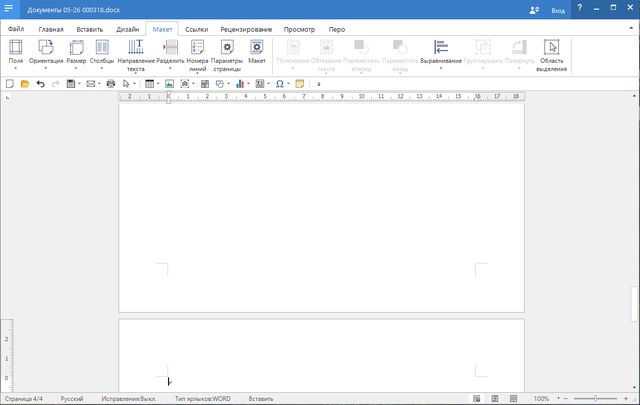Open file using the folder icon
Image resolution: width=640 pixels, height=405 pixels.
(25, 84)
